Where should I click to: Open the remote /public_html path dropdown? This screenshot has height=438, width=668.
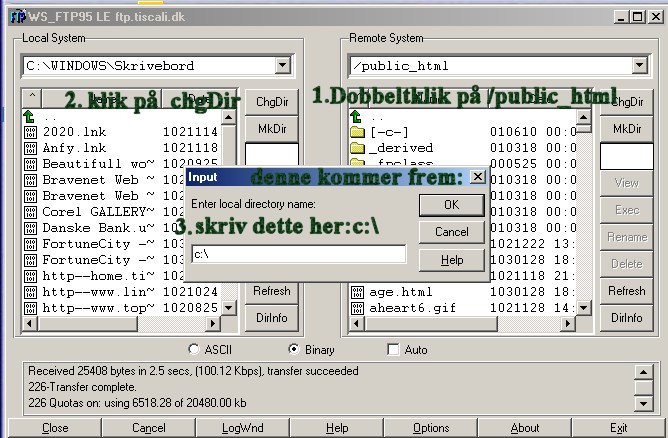[x=639, y=66]
